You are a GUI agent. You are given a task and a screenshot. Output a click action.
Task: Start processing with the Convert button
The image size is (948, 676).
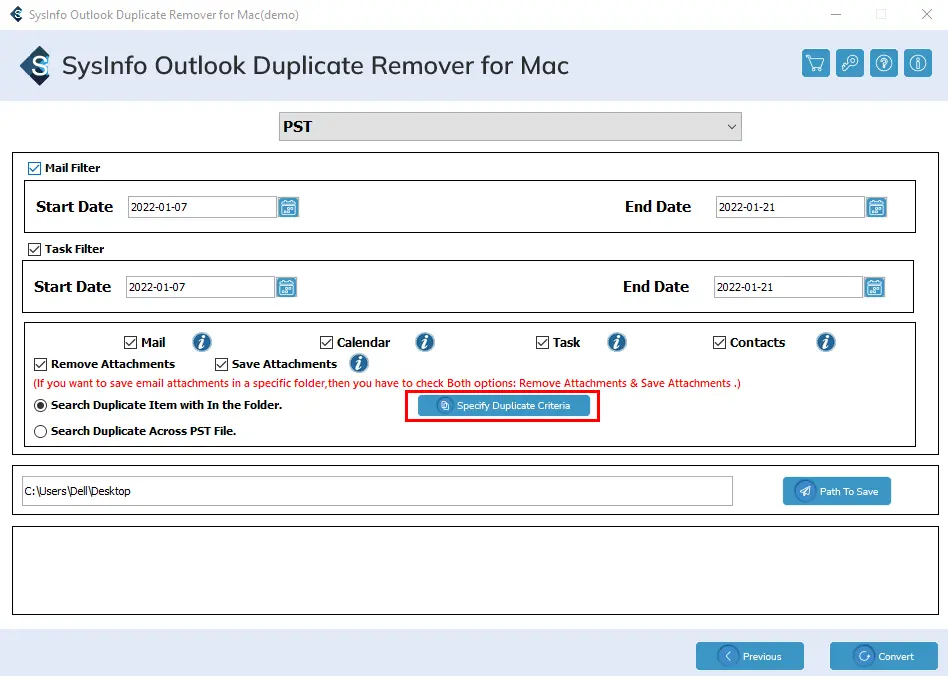pyautogui.click(x=883, y=656)
